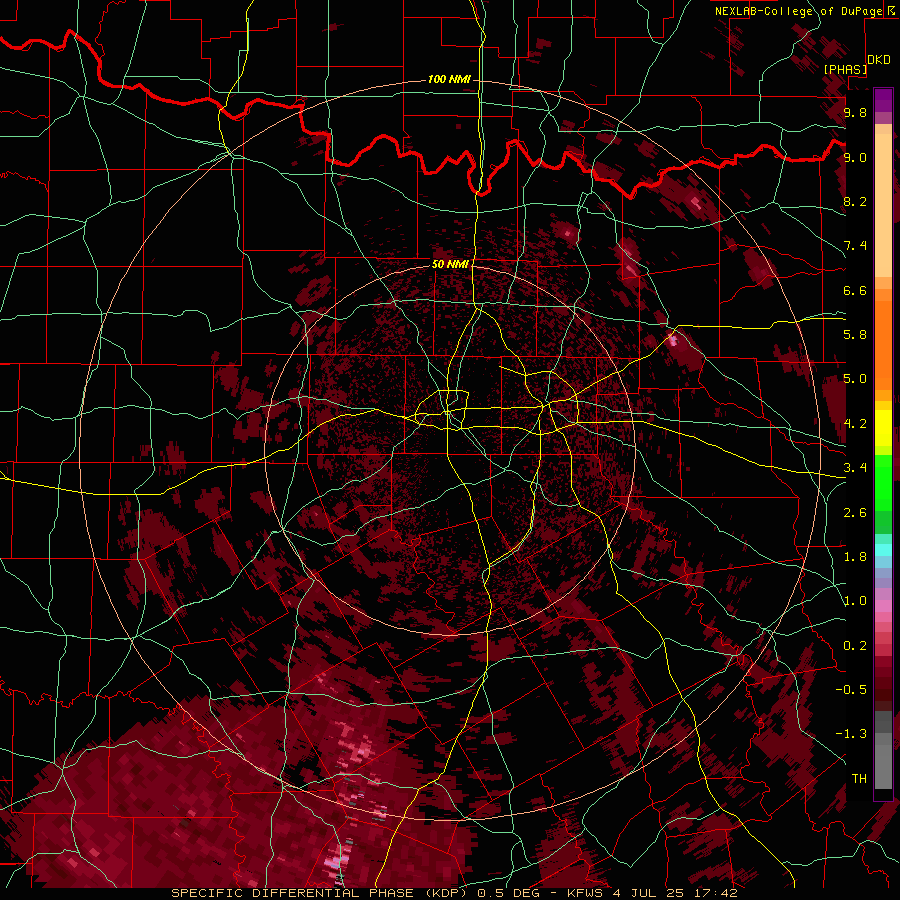
Task: Click the -0.5 scale label
Action: click(851, 690)
